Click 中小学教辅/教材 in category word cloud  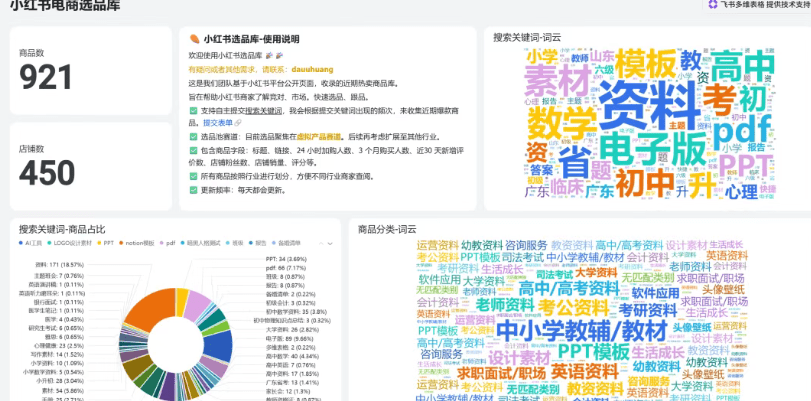(x=567, y=329)
